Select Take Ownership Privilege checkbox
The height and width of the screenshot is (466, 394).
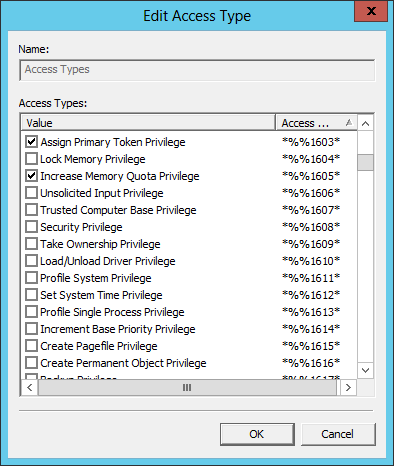pyautogui.click(x=31, y=244)
